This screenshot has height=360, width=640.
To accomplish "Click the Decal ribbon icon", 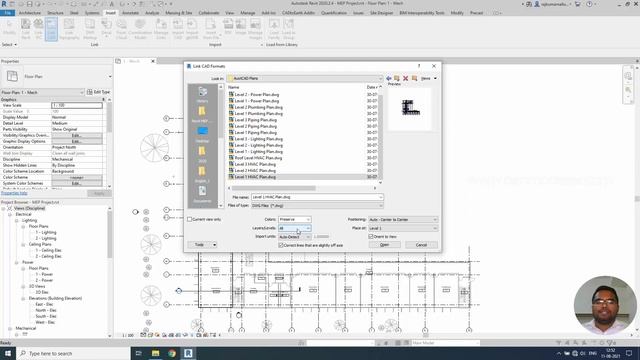I will point(106,29).
